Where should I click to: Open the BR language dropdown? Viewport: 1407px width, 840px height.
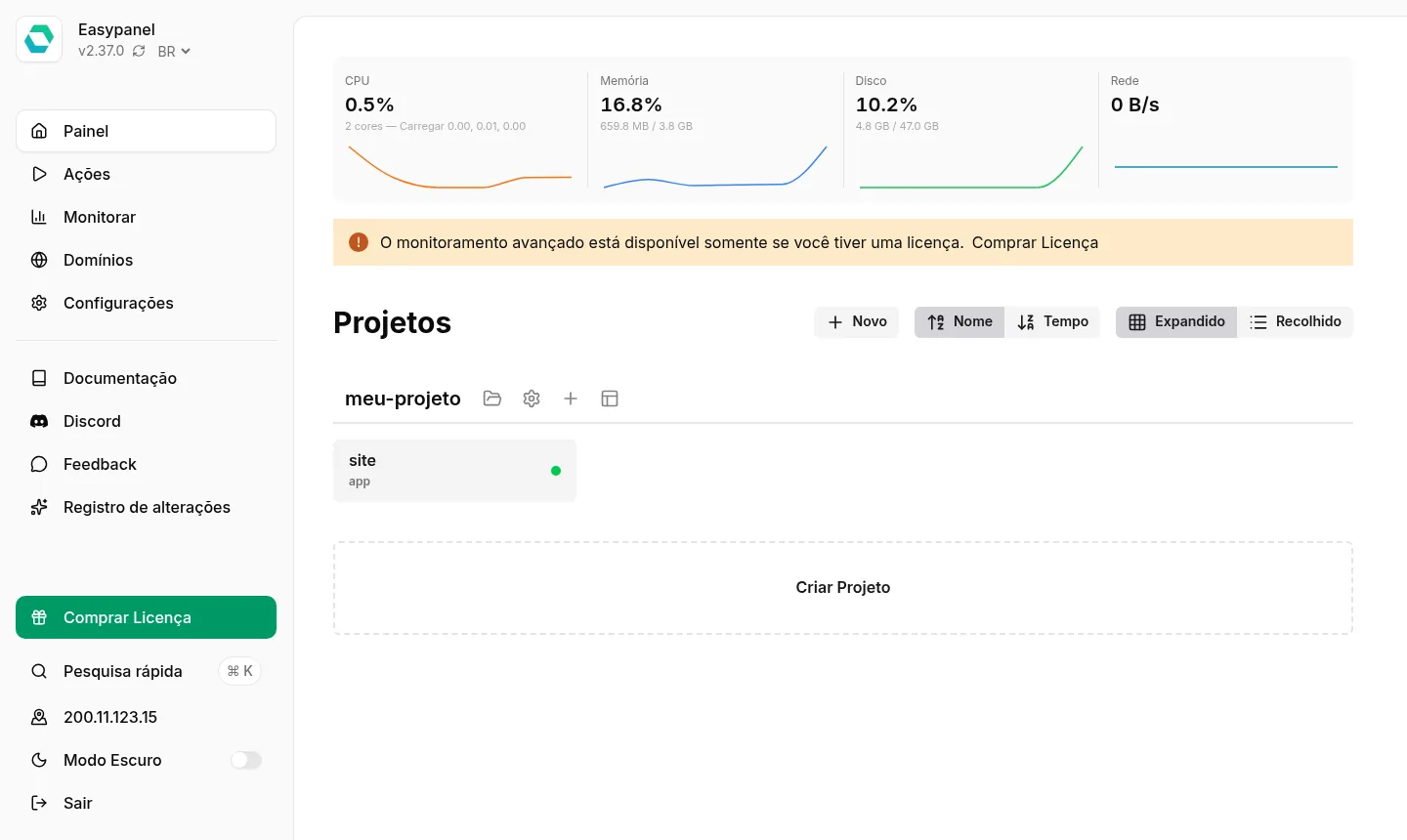[x=174, y=52]
